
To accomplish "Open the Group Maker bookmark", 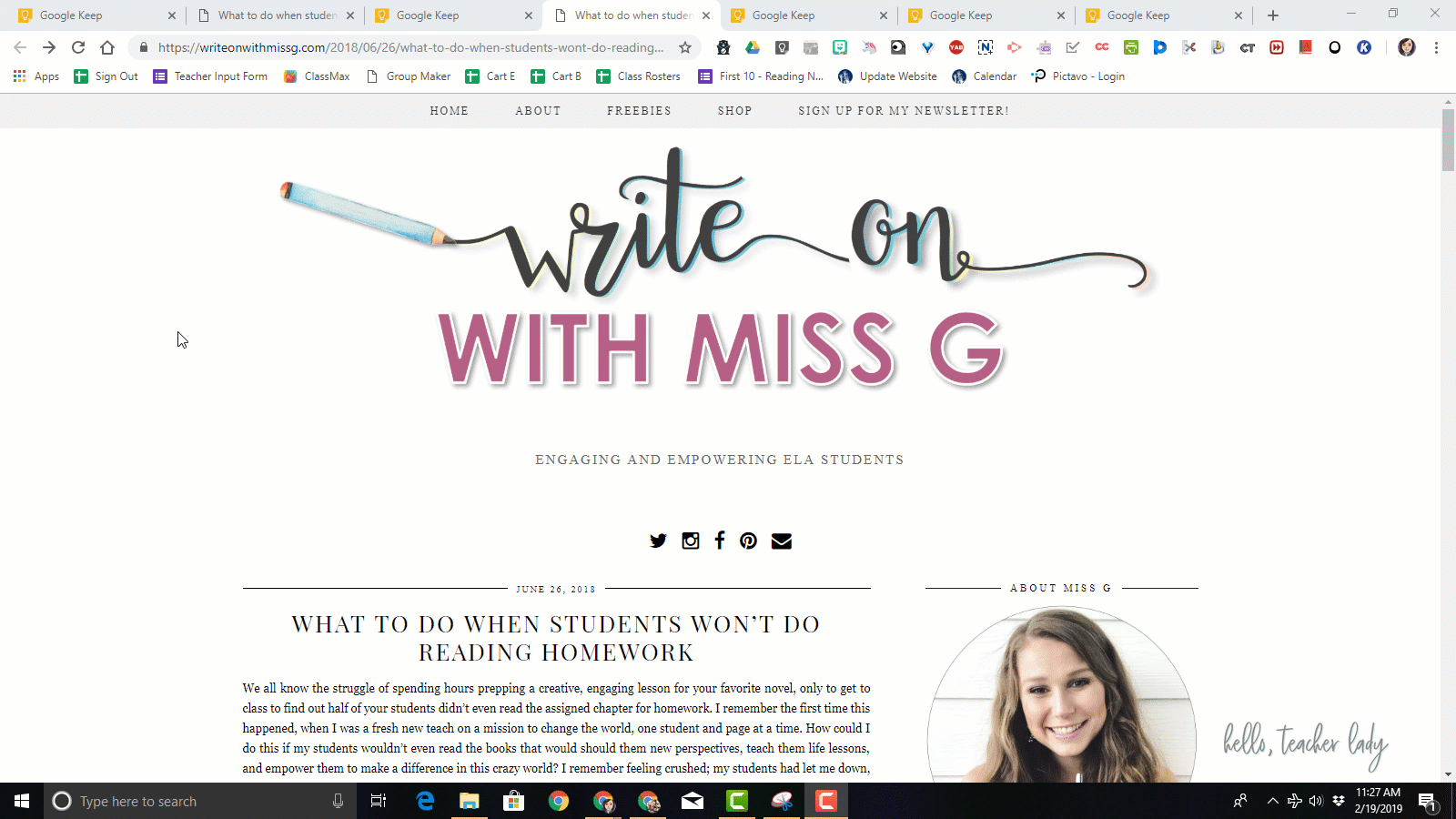I will point(408,76).
